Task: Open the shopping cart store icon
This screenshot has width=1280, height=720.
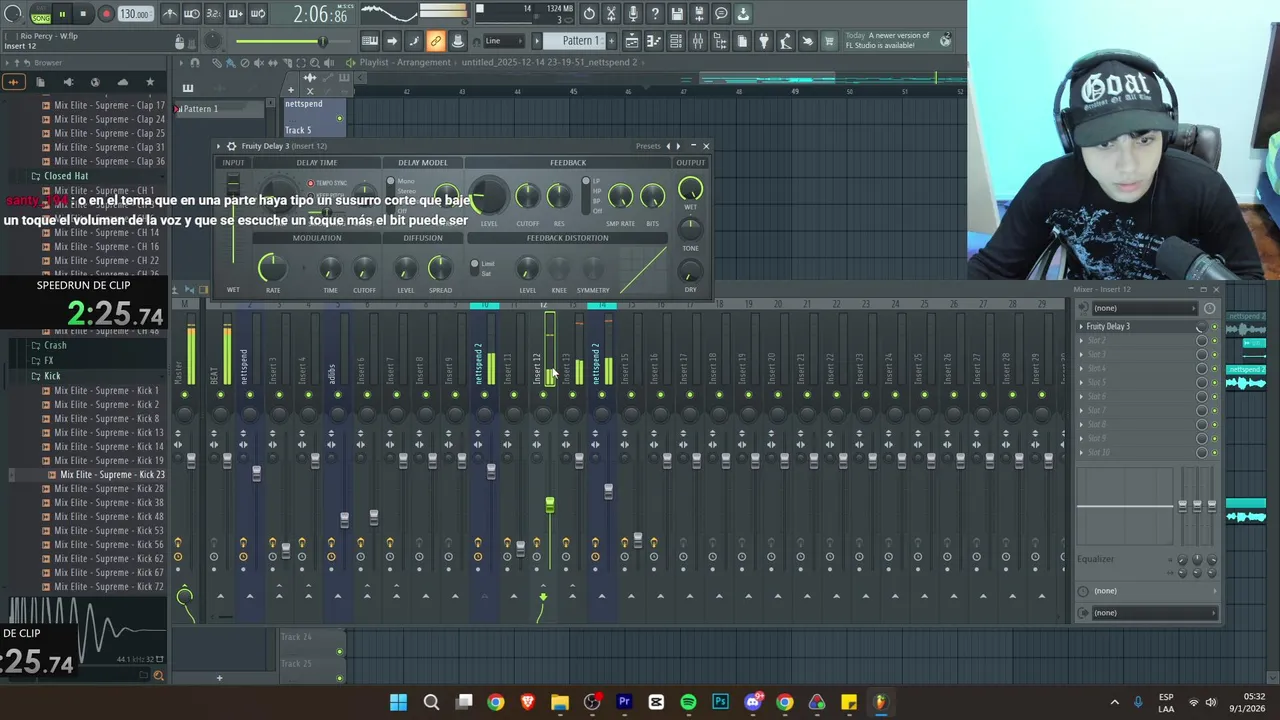Action: point(830,41)
